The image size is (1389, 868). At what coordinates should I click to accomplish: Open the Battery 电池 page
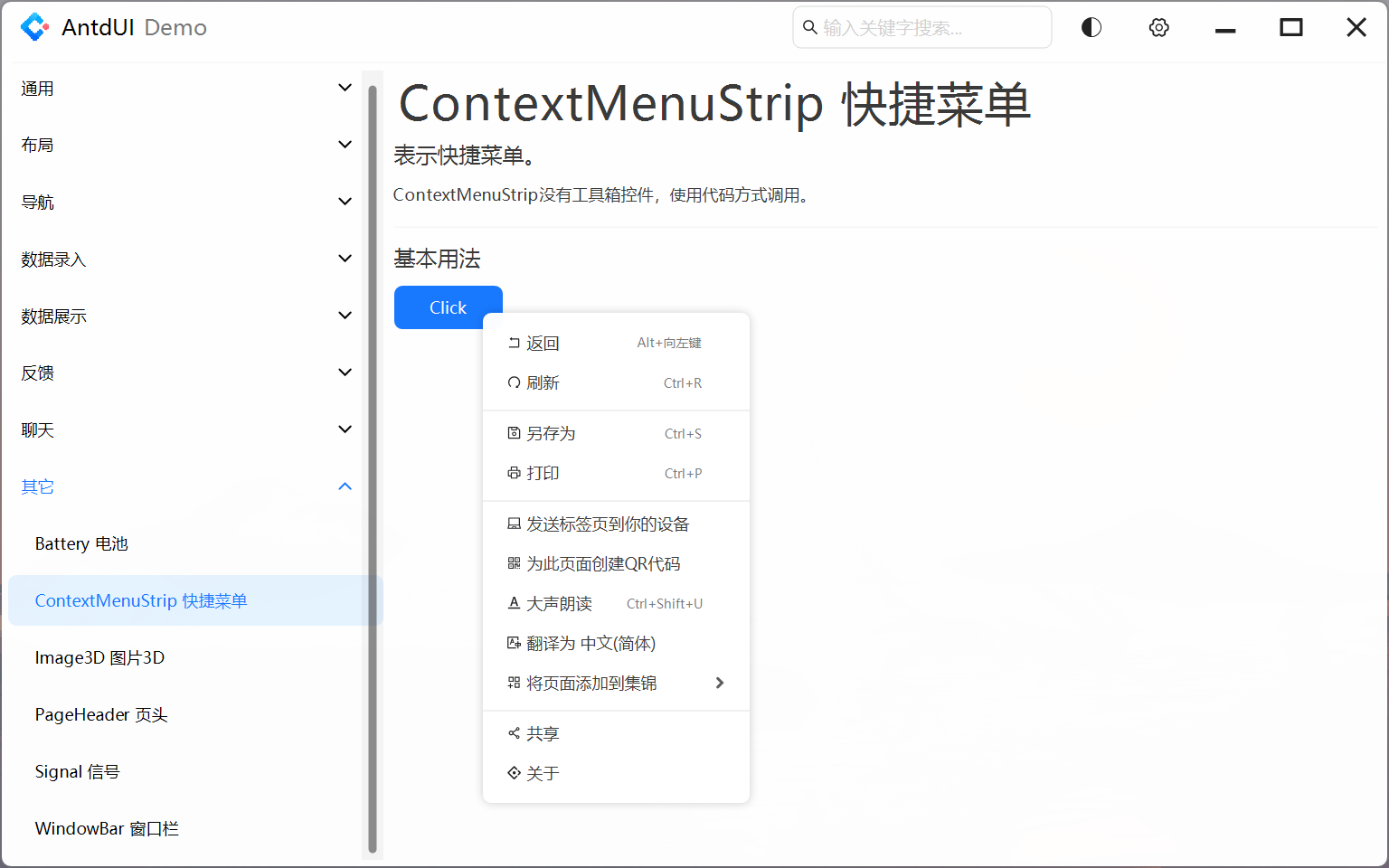[81, 543]
